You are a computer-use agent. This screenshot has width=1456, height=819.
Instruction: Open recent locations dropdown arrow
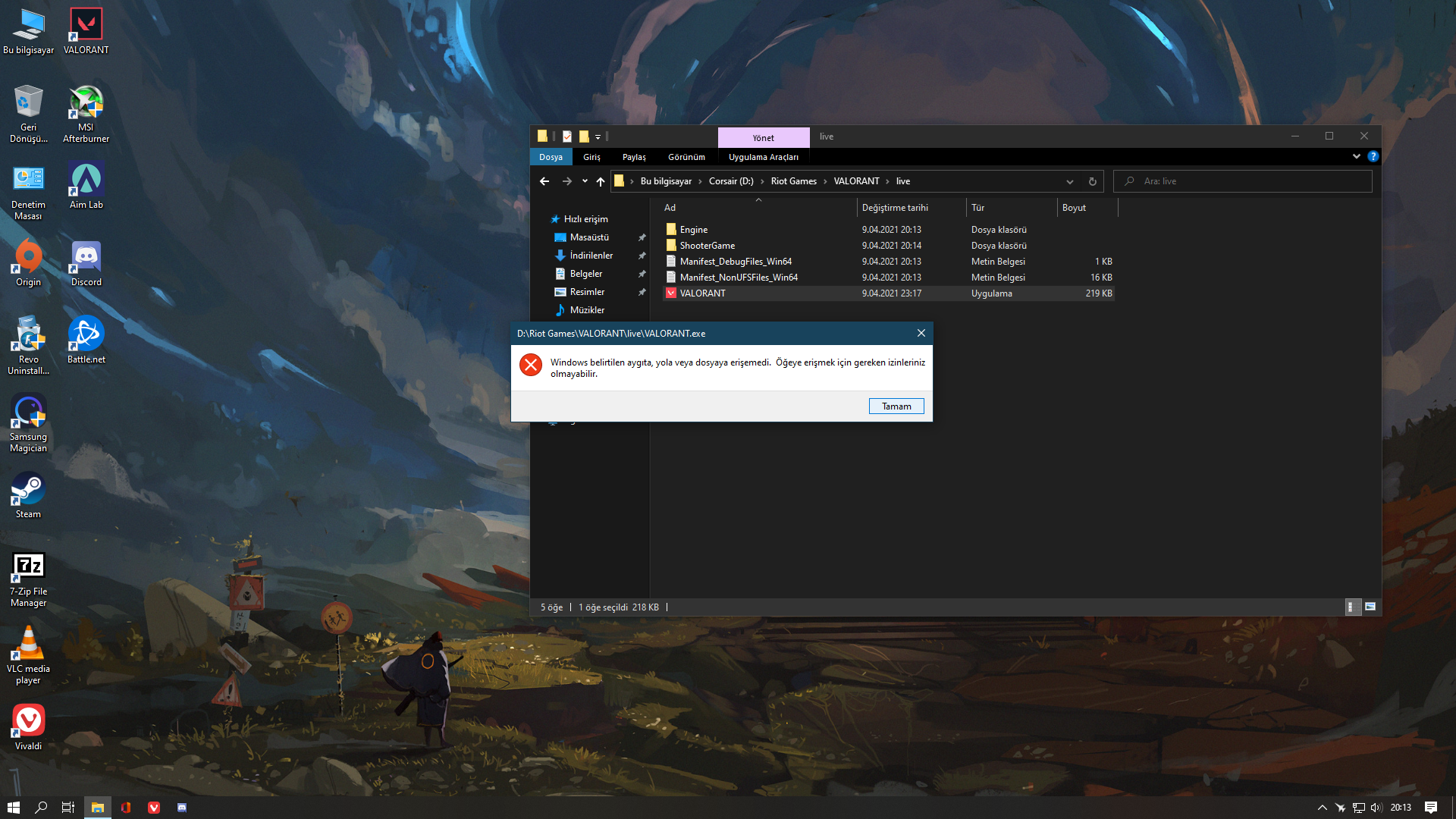(x=585, y=181)
